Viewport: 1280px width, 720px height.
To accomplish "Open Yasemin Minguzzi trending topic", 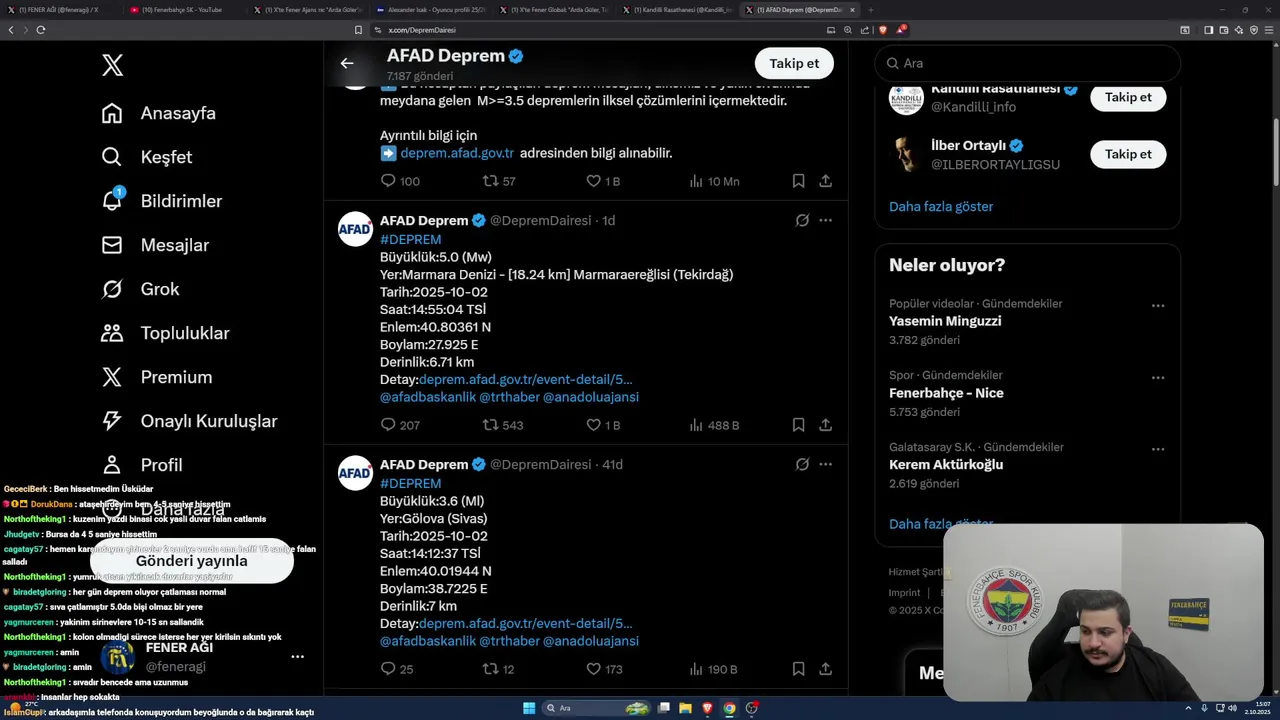I will coord(945,321).
